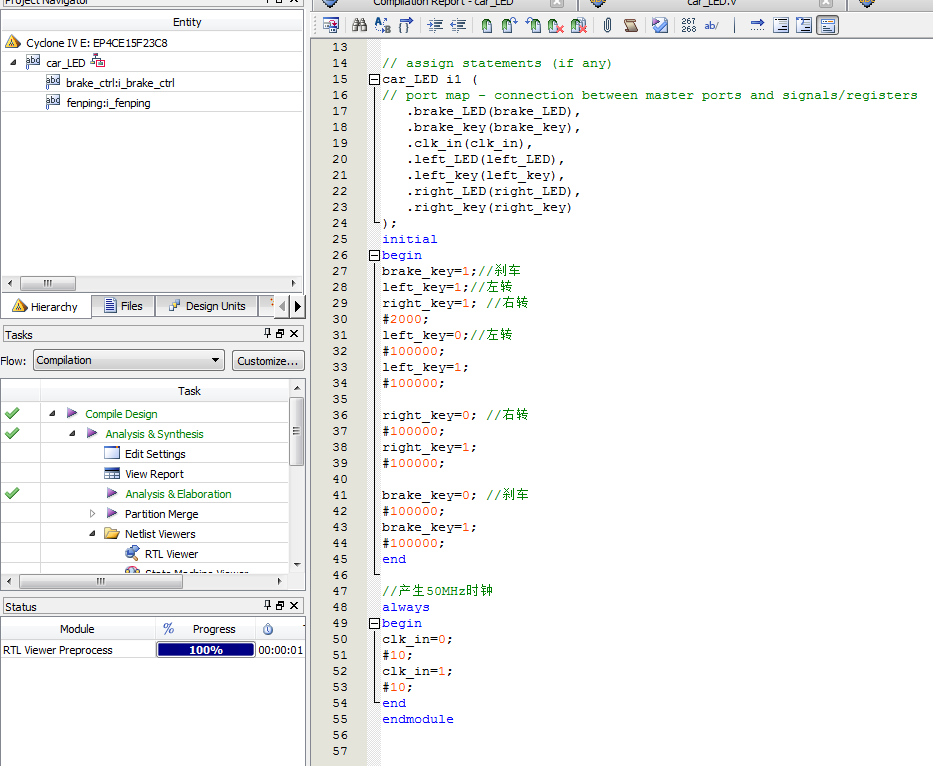Collapse the Compile Design task node
933x766 pixels.
(x=52, y=413)
